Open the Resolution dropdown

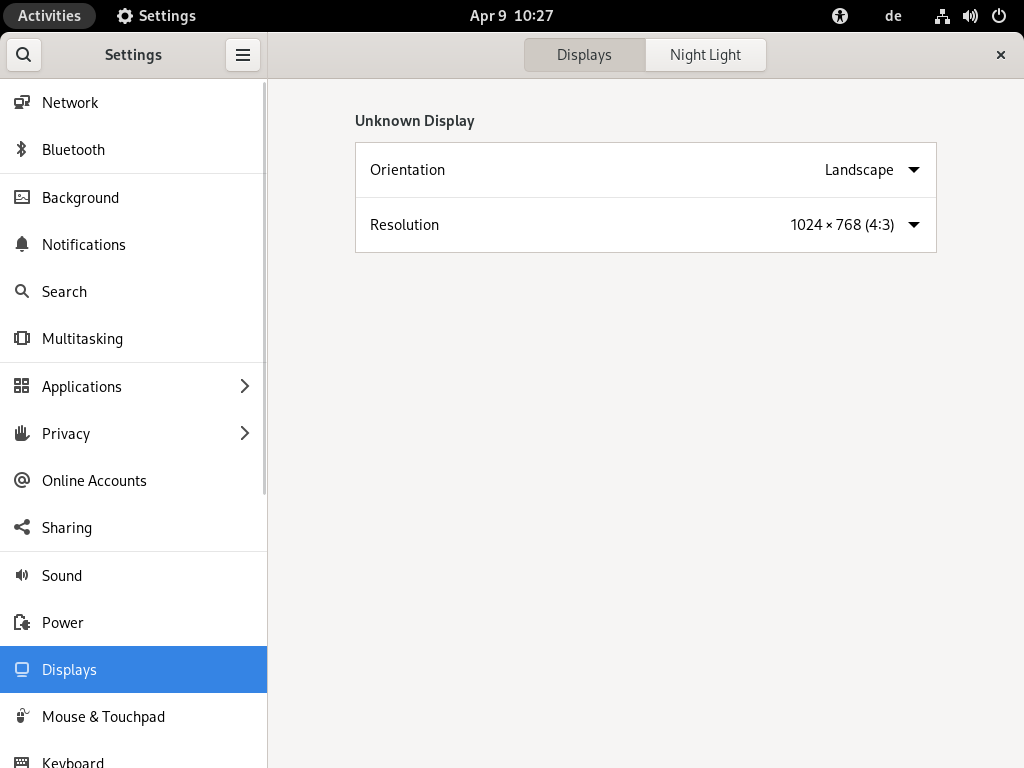tap(854, 225)
